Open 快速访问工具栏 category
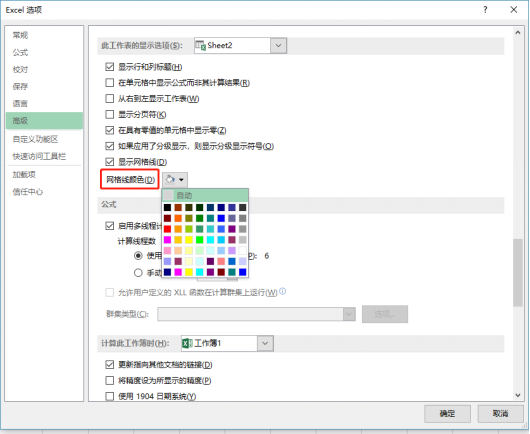The height and width of the screenshot is (434, 530). tap(44, 156)
